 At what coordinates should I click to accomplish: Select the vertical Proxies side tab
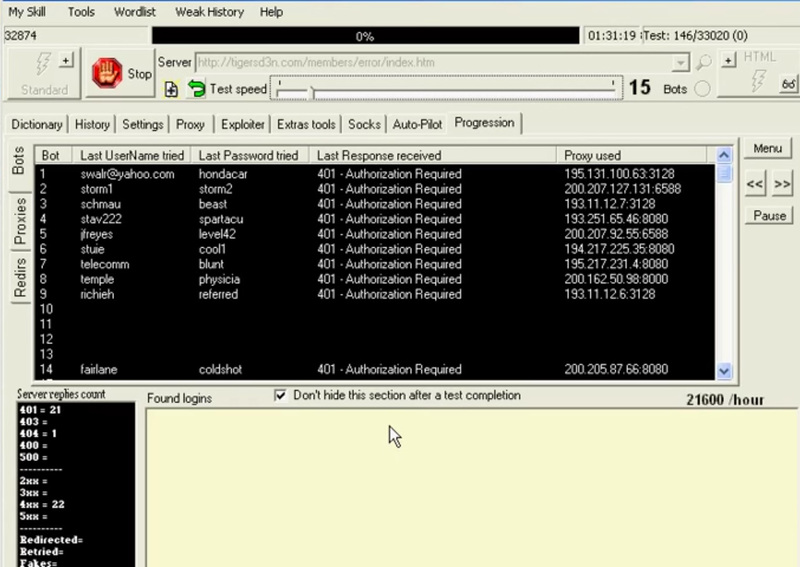coord(19,221)
